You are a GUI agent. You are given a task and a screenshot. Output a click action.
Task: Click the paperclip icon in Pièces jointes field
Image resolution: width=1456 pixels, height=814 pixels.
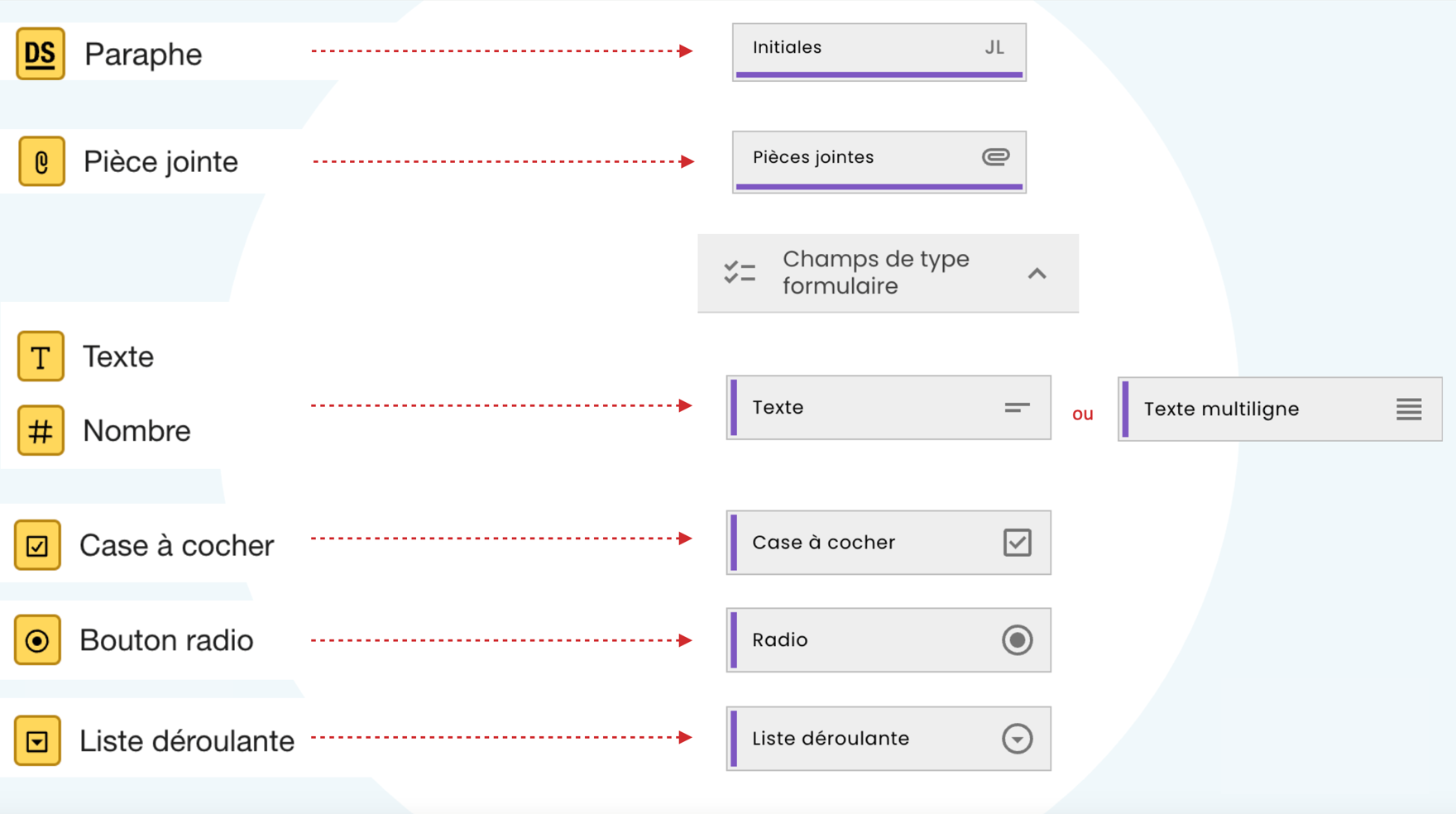tap(995, 157)
